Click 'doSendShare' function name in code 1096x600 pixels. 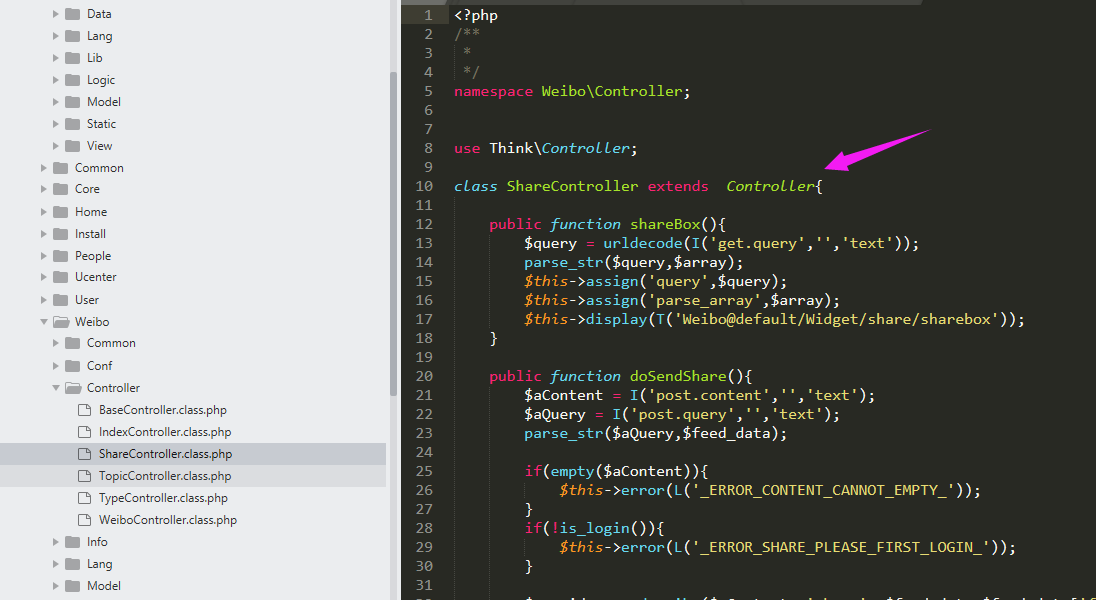(679, 376)
